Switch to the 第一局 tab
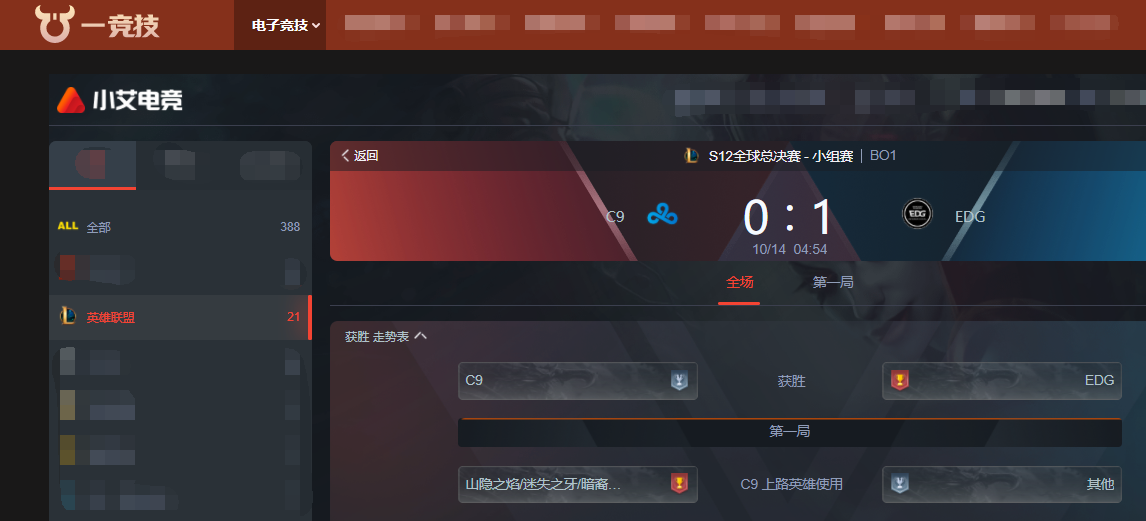This screenshot has height=521, width=1146. coord(832,282)
